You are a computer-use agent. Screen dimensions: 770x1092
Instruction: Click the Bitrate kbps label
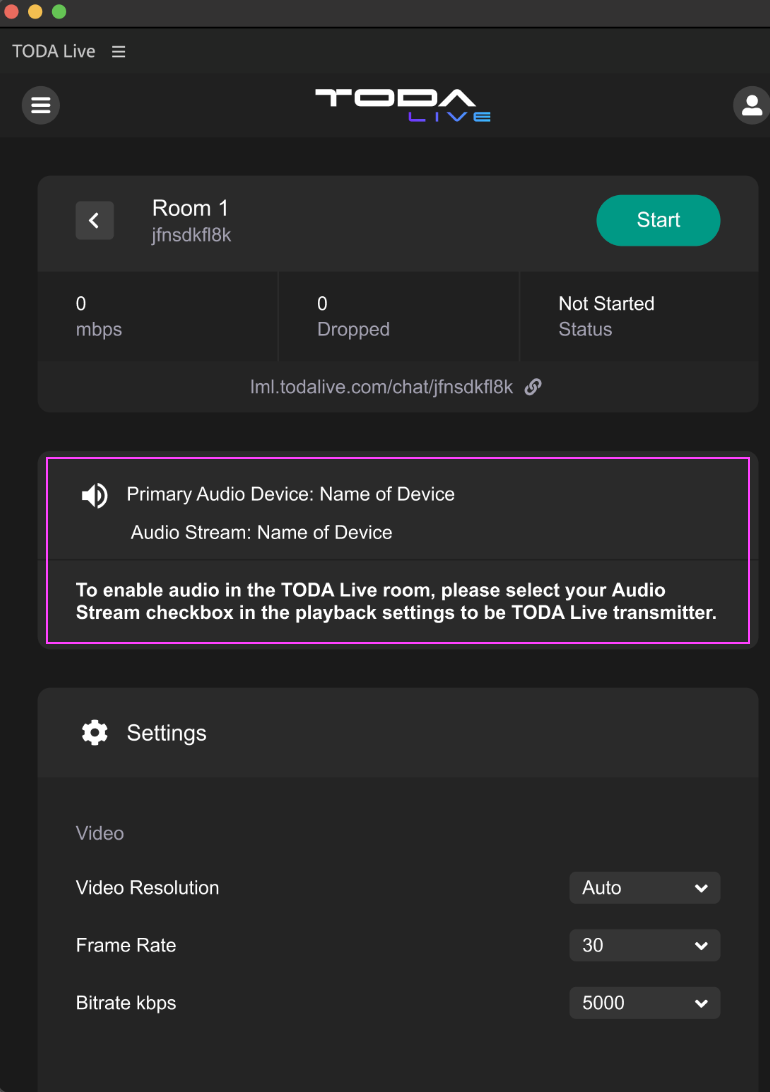coord(126,1003)
